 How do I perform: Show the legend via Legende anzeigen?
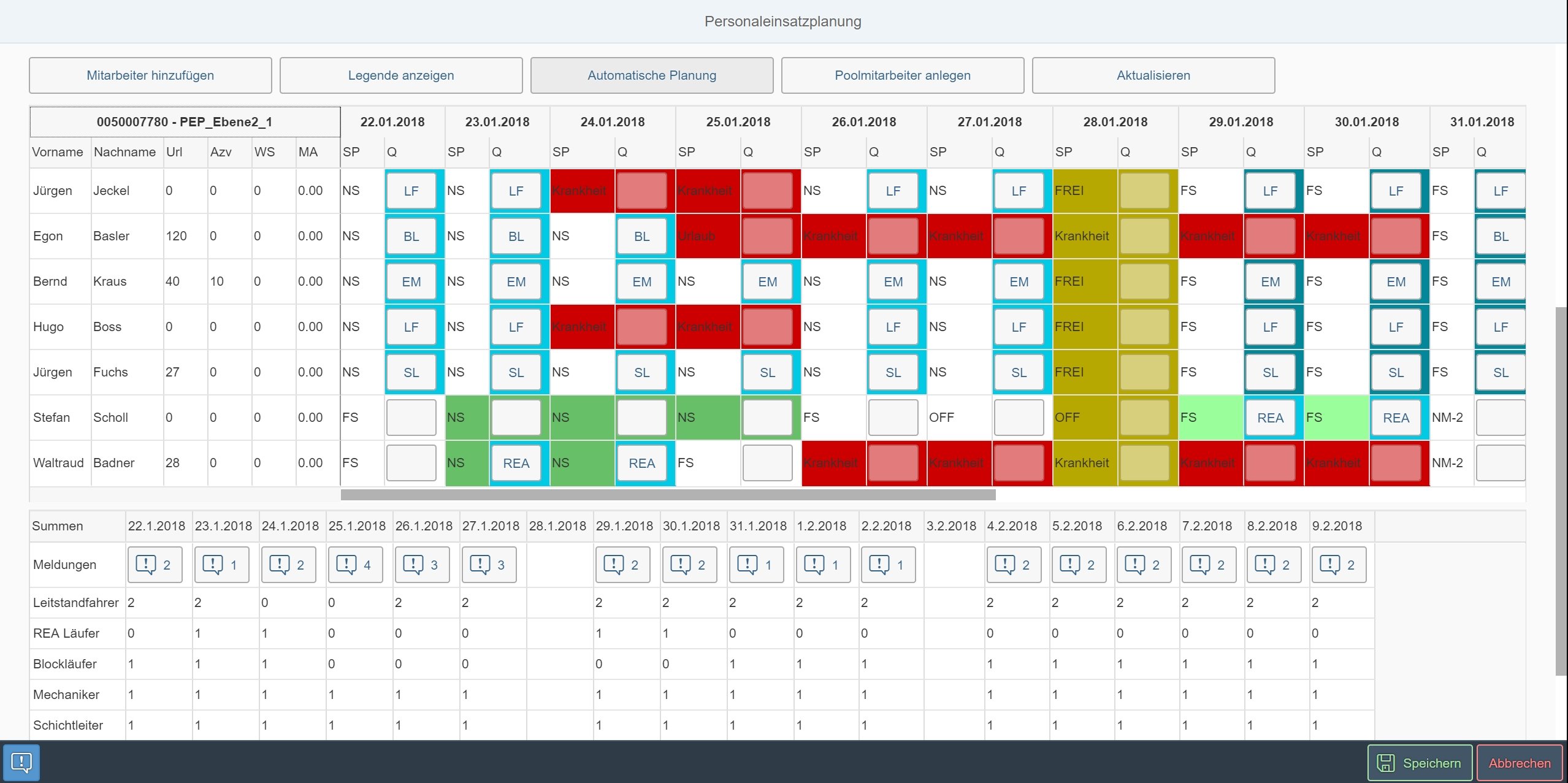pyautogui.click(x=401, y=75)
